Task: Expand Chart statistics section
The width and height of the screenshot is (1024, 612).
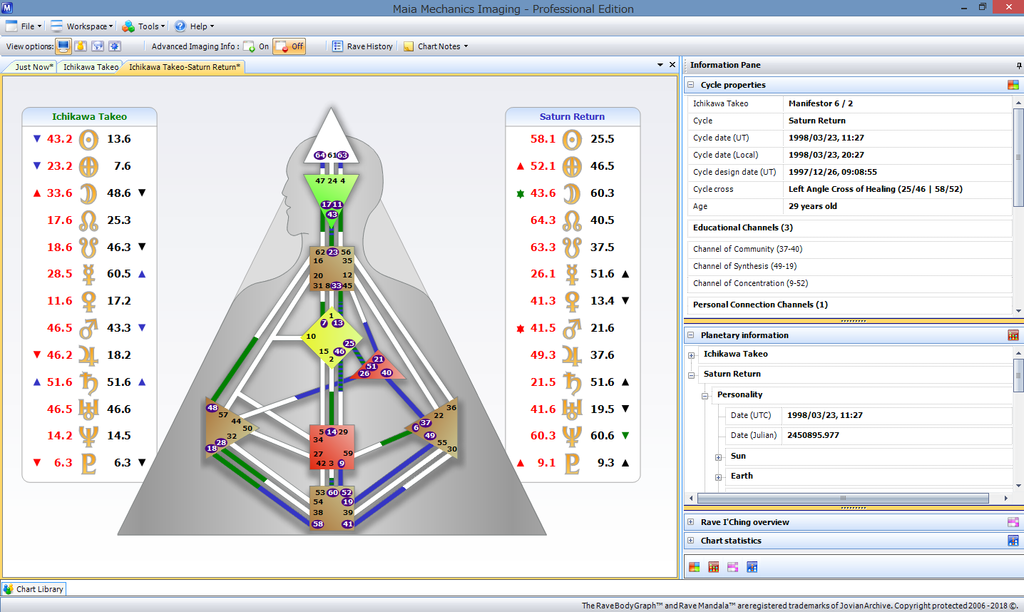Action: 691,541
